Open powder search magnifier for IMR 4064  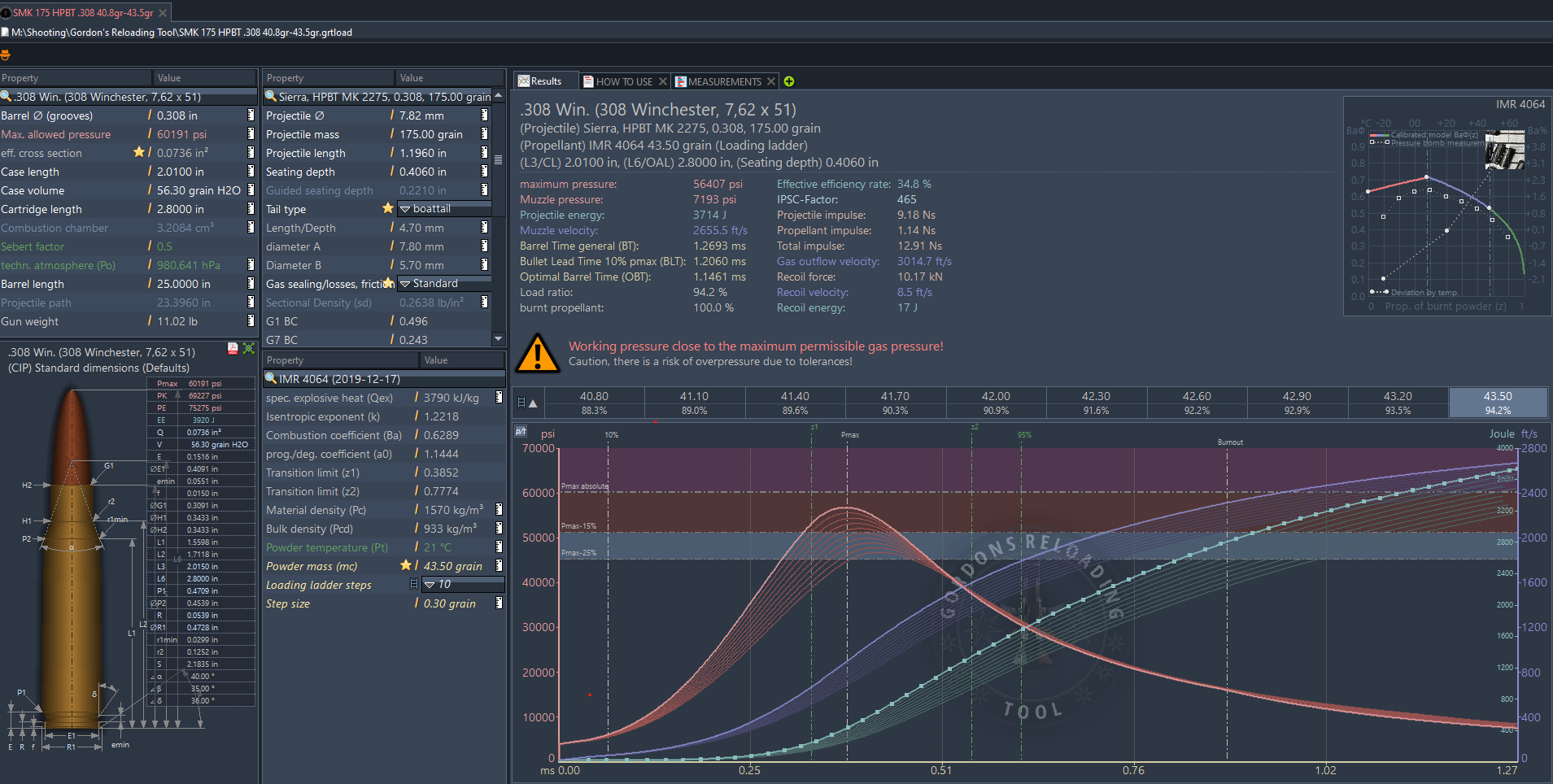[271, 379]
